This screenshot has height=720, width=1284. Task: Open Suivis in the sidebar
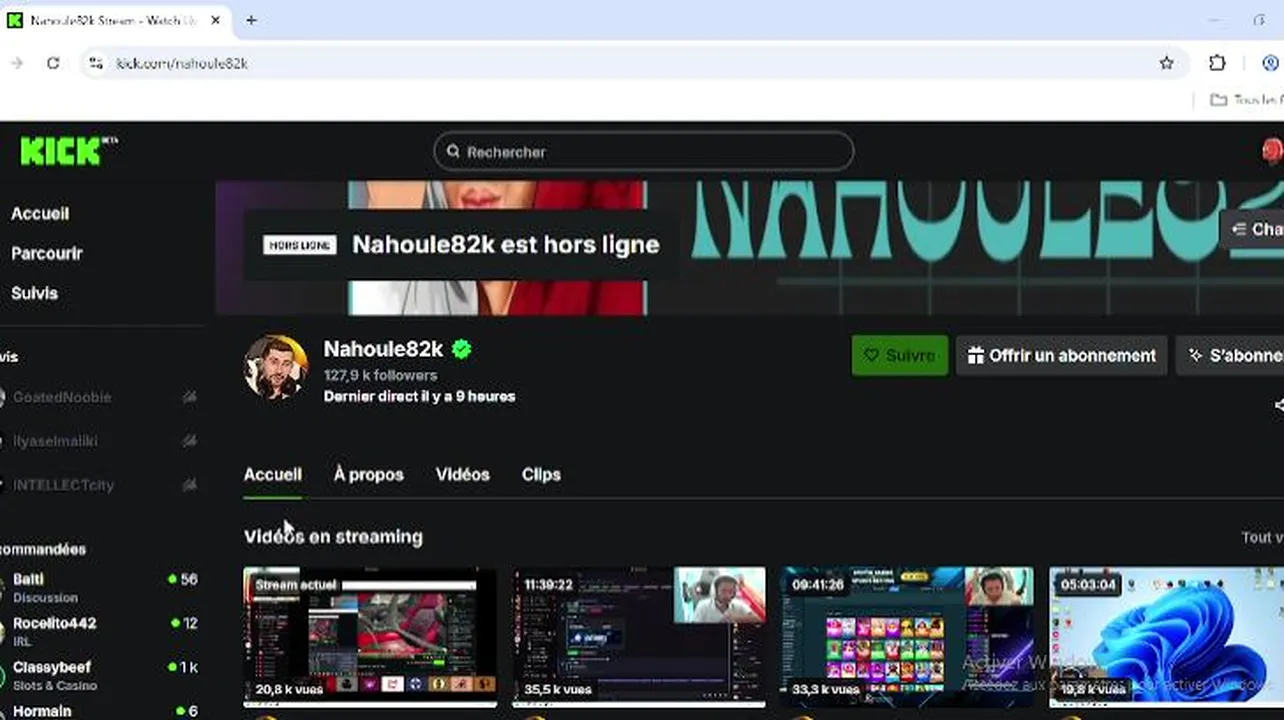[34, 293]
